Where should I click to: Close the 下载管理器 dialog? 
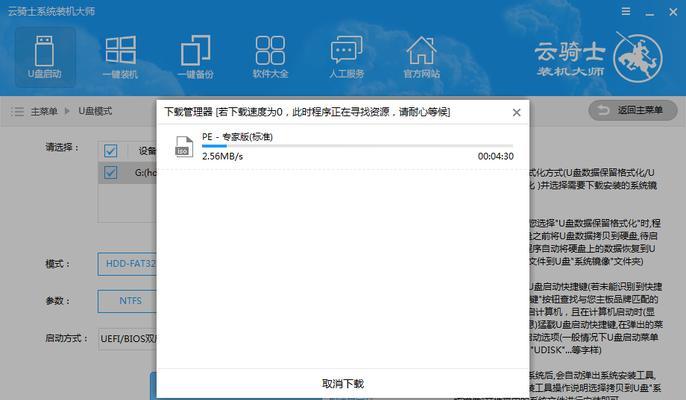pos(517,112)
